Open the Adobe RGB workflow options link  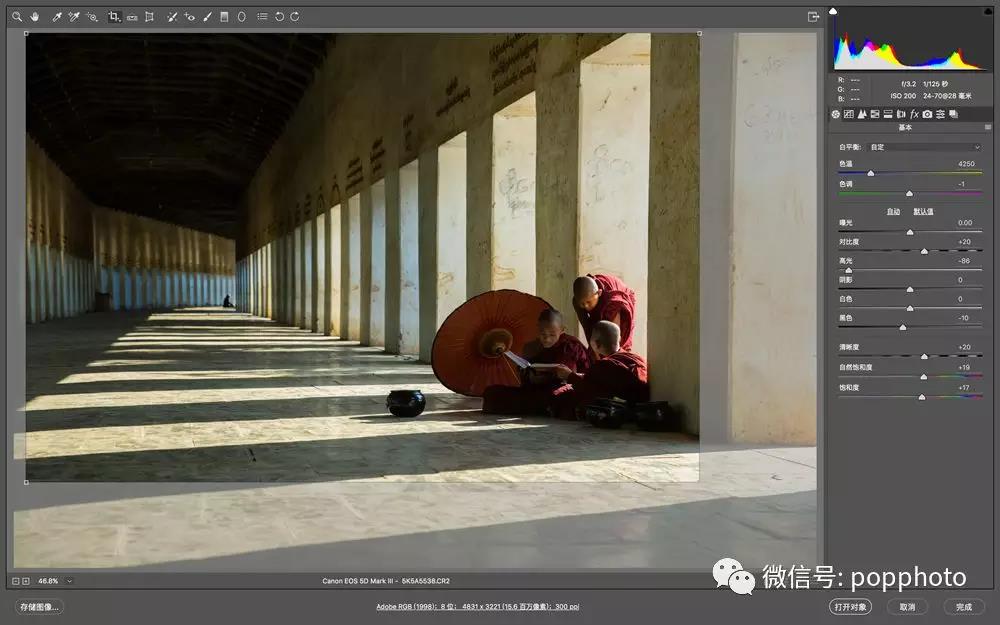[477, 607]
